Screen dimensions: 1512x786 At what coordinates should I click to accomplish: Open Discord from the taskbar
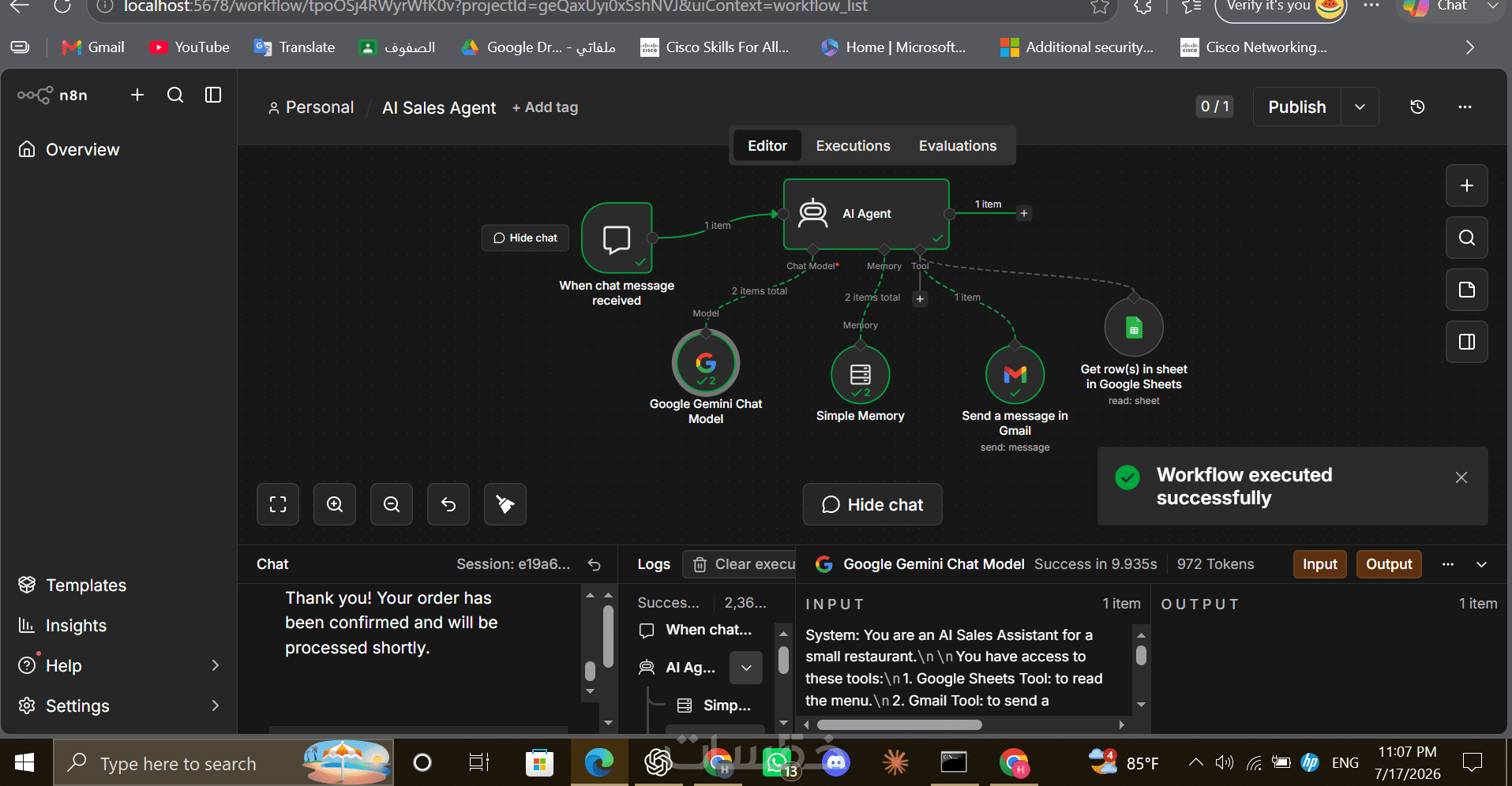(835, 762)
